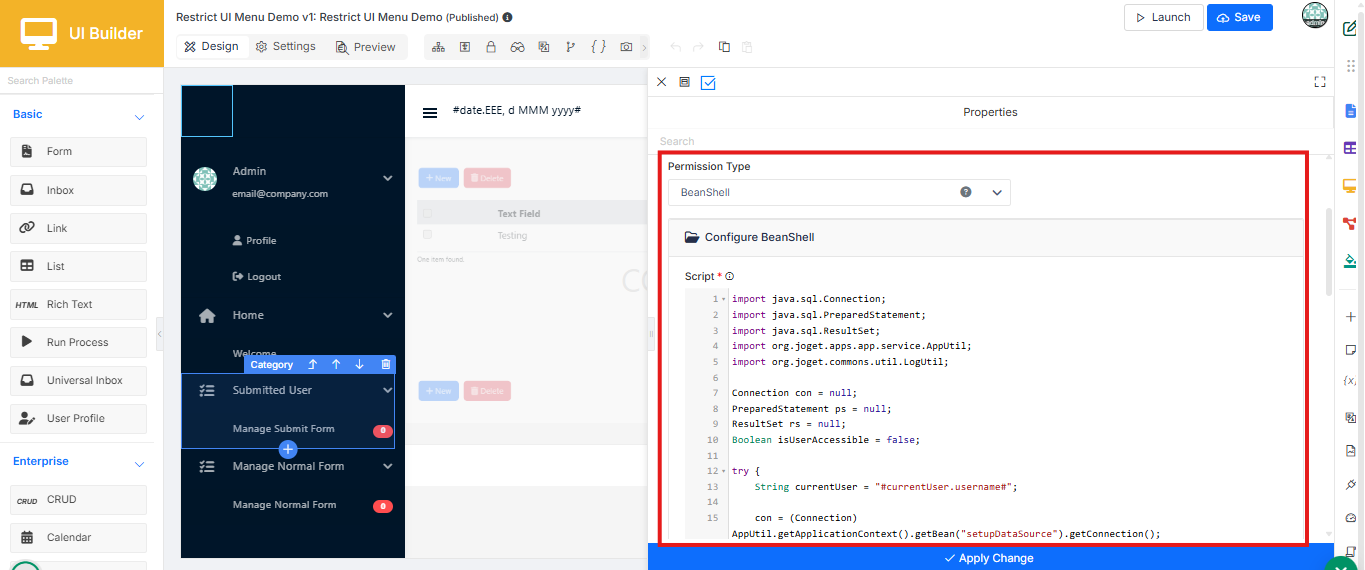Screen dimensions: 1365x570
Task: Collapse the Basic palette section
Action: (139, 116)
